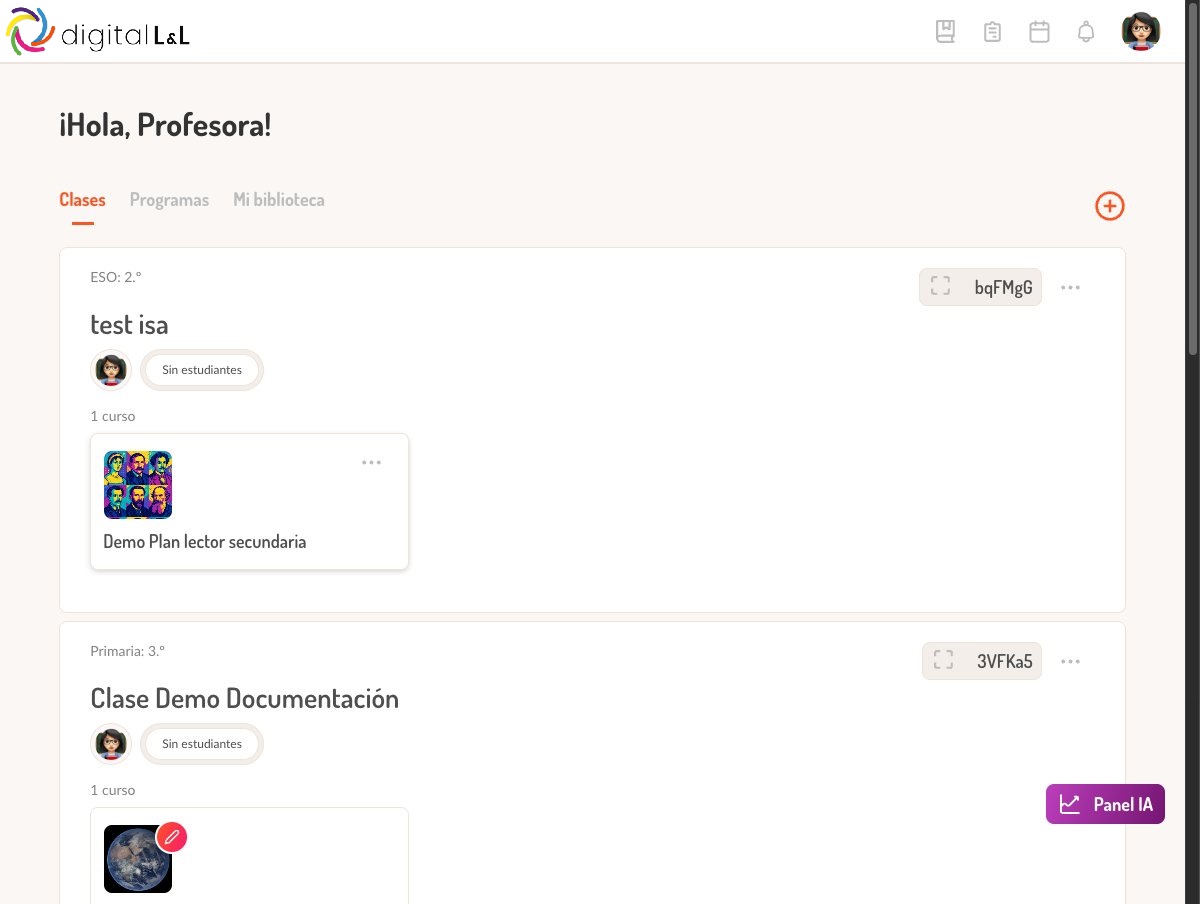
Task: Click Sin estudiantes under test isa
Action: pos(202,370)
